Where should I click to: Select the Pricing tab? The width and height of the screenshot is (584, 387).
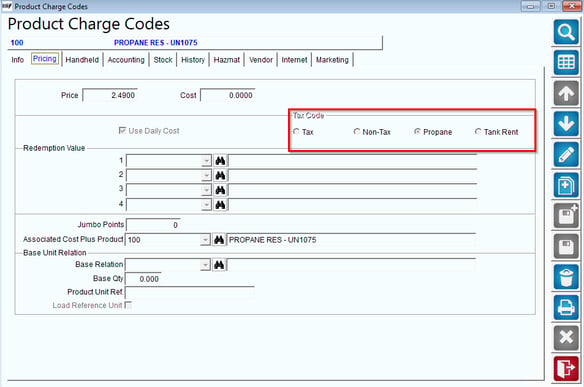[45, 59]
